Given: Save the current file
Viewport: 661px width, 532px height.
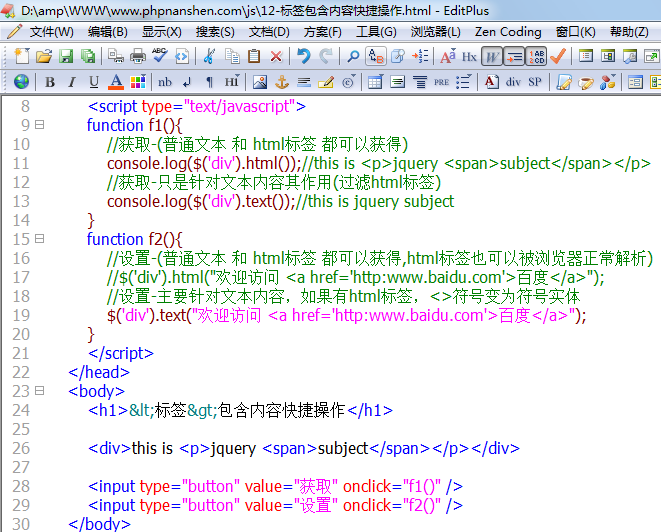Looking at the screenshot, I should pos(66,56).
